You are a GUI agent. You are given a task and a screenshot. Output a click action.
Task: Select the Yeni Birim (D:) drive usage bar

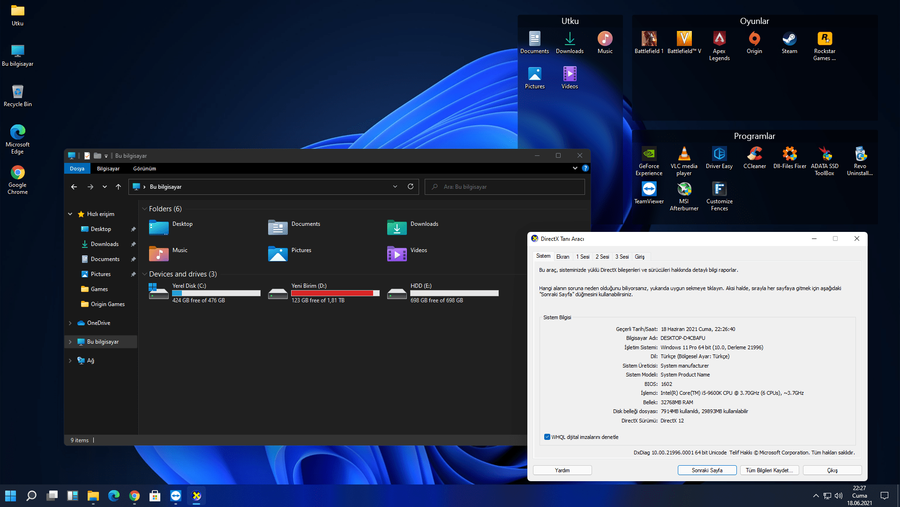tap(335, 293)
